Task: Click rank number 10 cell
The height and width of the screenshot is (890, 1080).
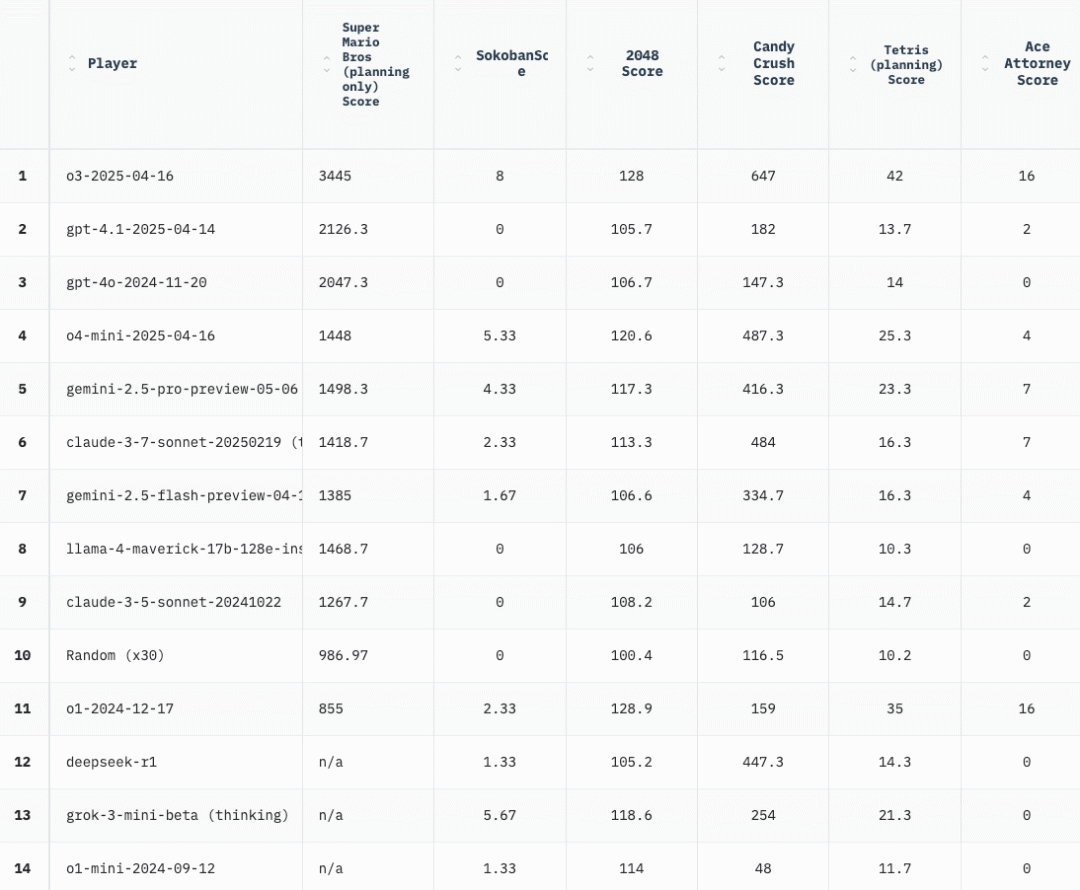Action: [23, 655]
